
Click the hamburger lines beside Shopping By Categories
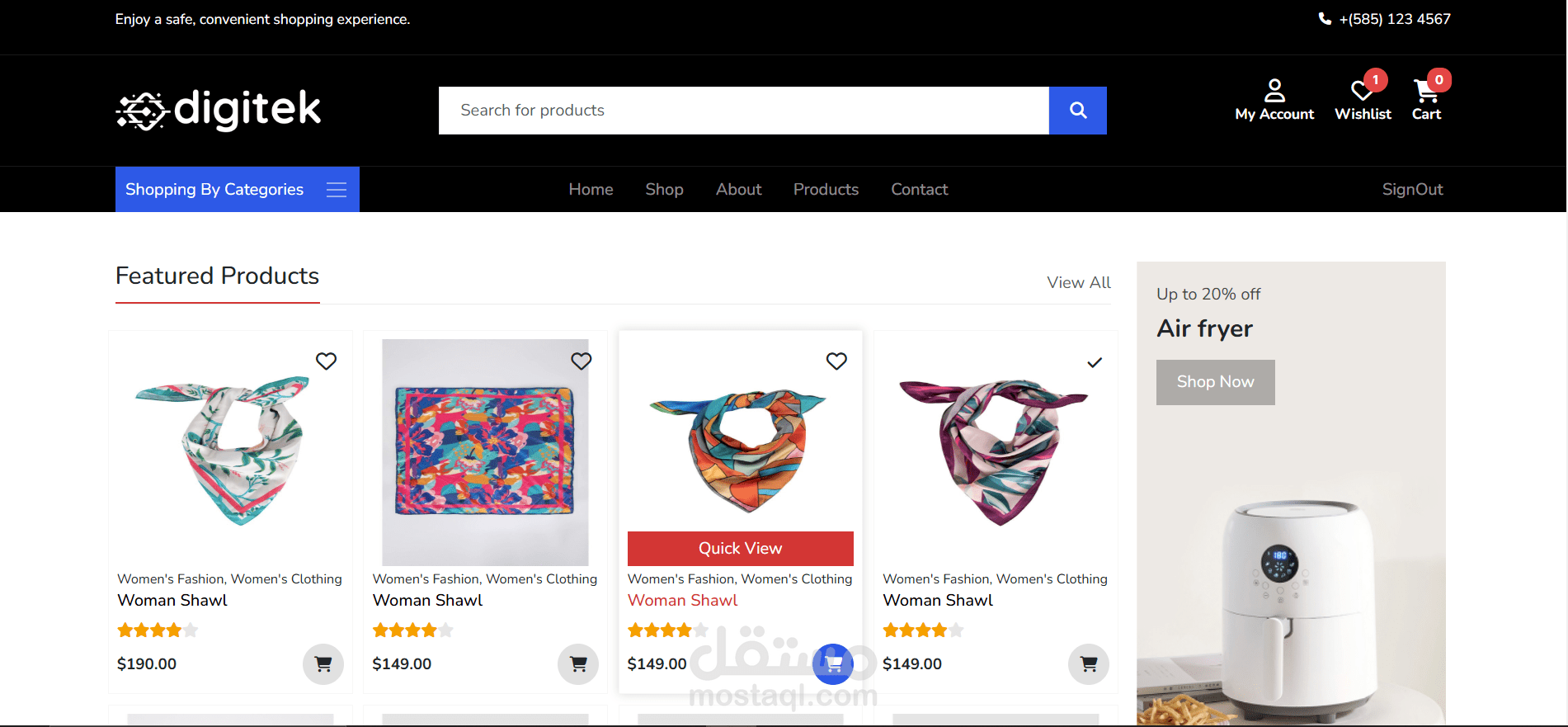[337, 190]
